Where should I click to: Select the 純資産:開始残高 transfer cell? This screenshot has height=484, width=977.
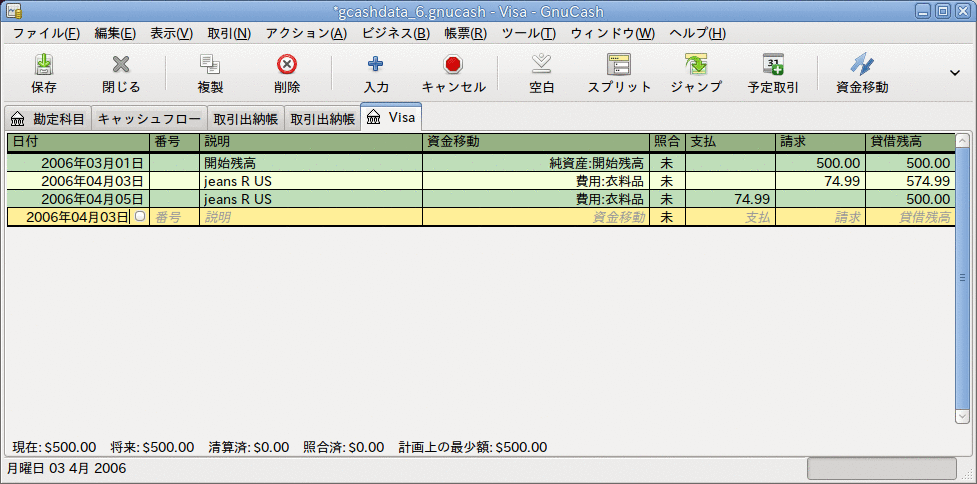(536, 164)
